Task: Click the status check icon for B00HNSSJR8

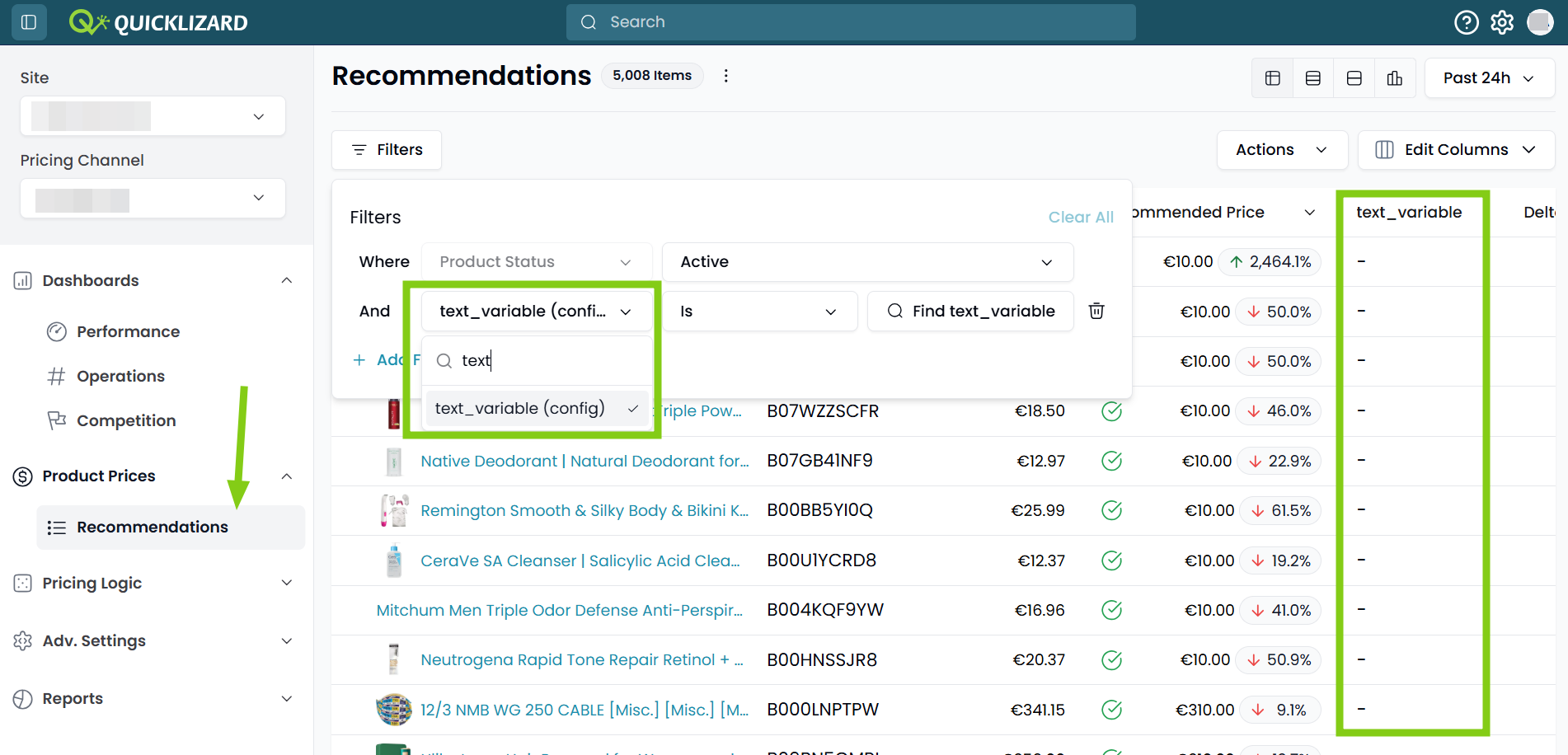Action: pos(1111,660)
